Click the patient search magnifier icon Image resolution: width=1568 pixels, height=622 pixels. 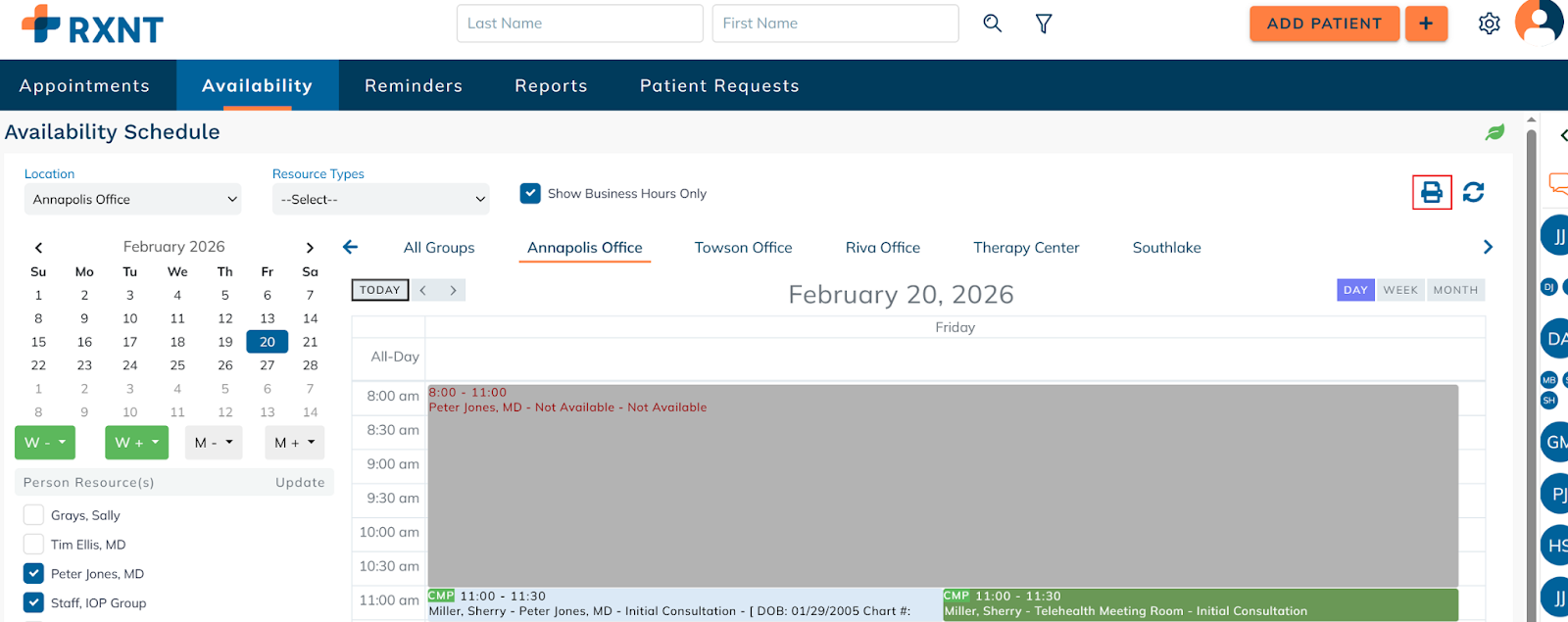pos(992,24)
